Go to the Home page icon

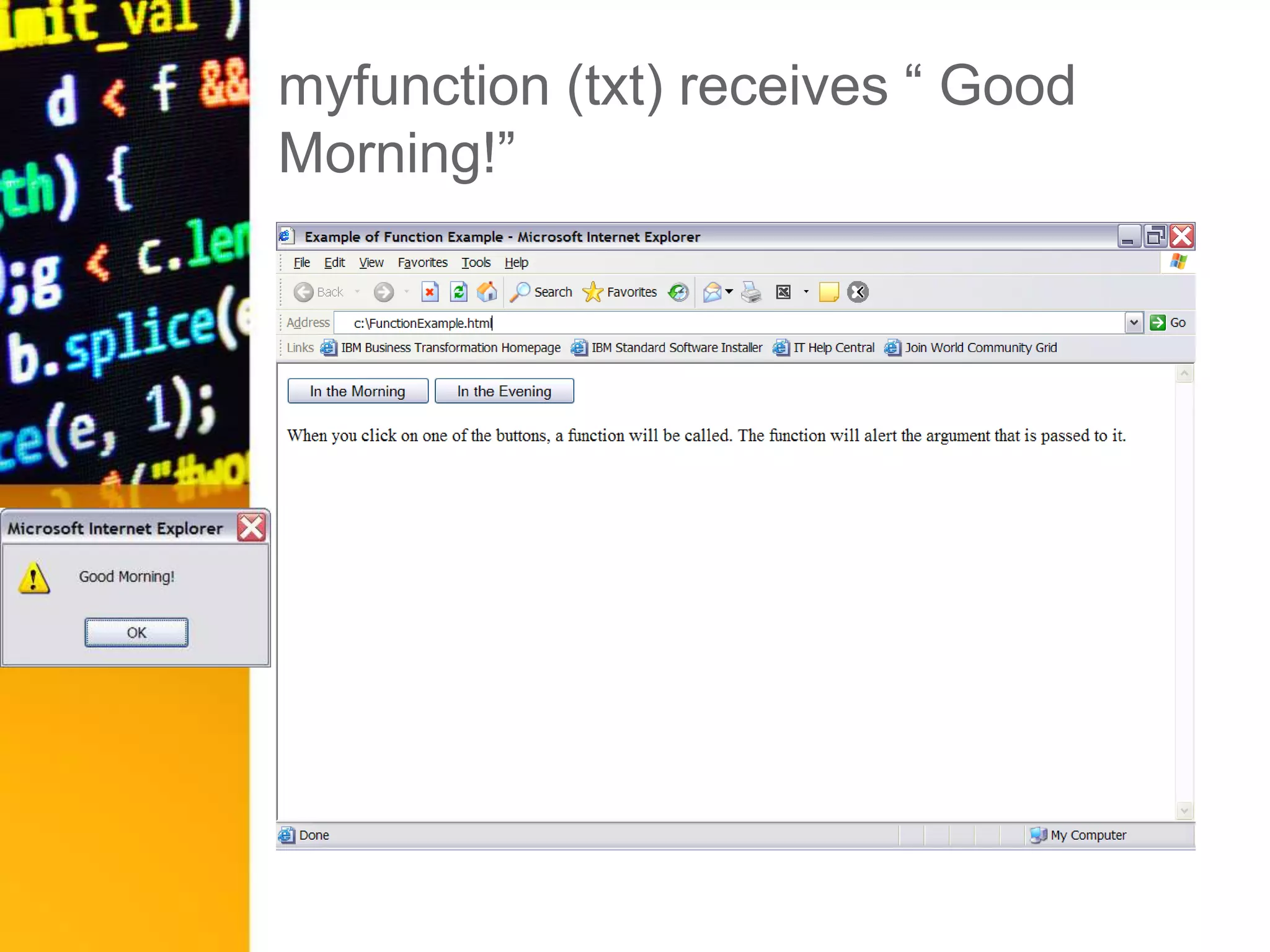(487, 292)
